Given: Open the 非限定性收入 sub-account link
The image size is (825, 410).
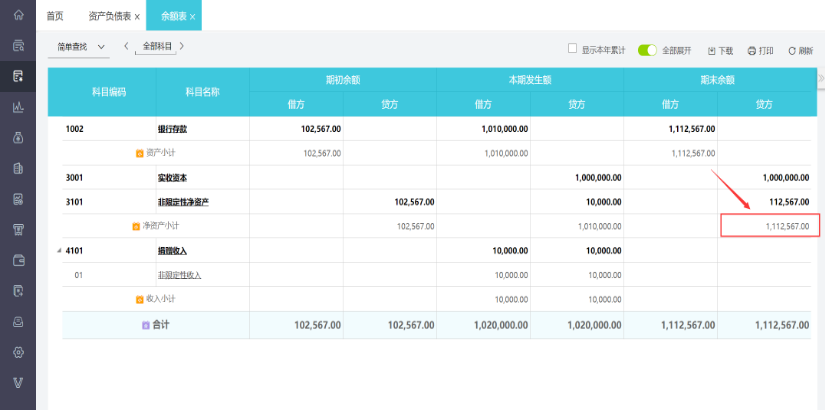Looking at the screenshot, I should (179, 275).
